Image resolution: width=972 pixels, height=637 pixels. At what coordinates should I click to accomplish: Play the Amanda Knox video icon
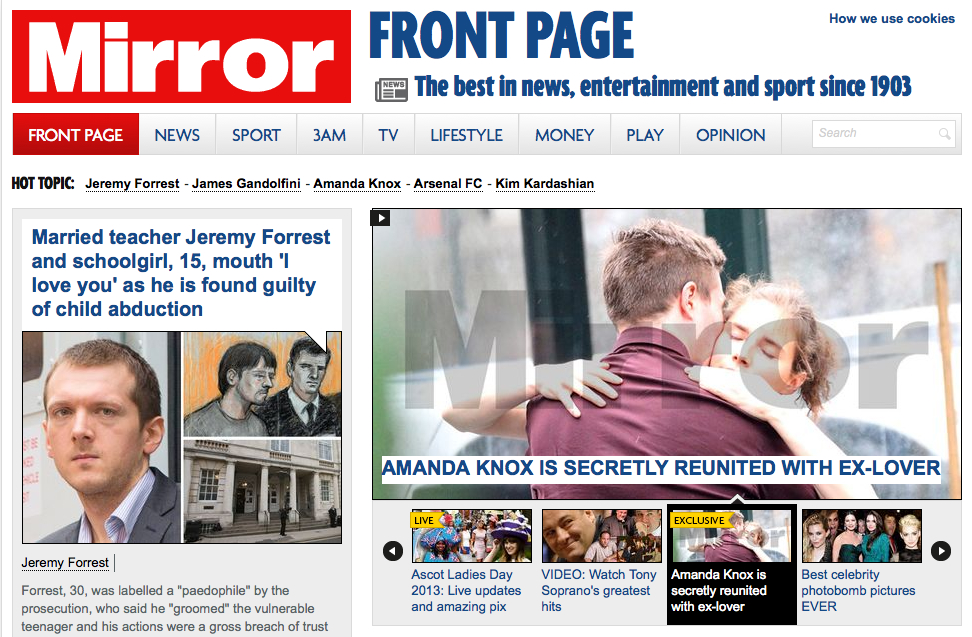(380, 218)
